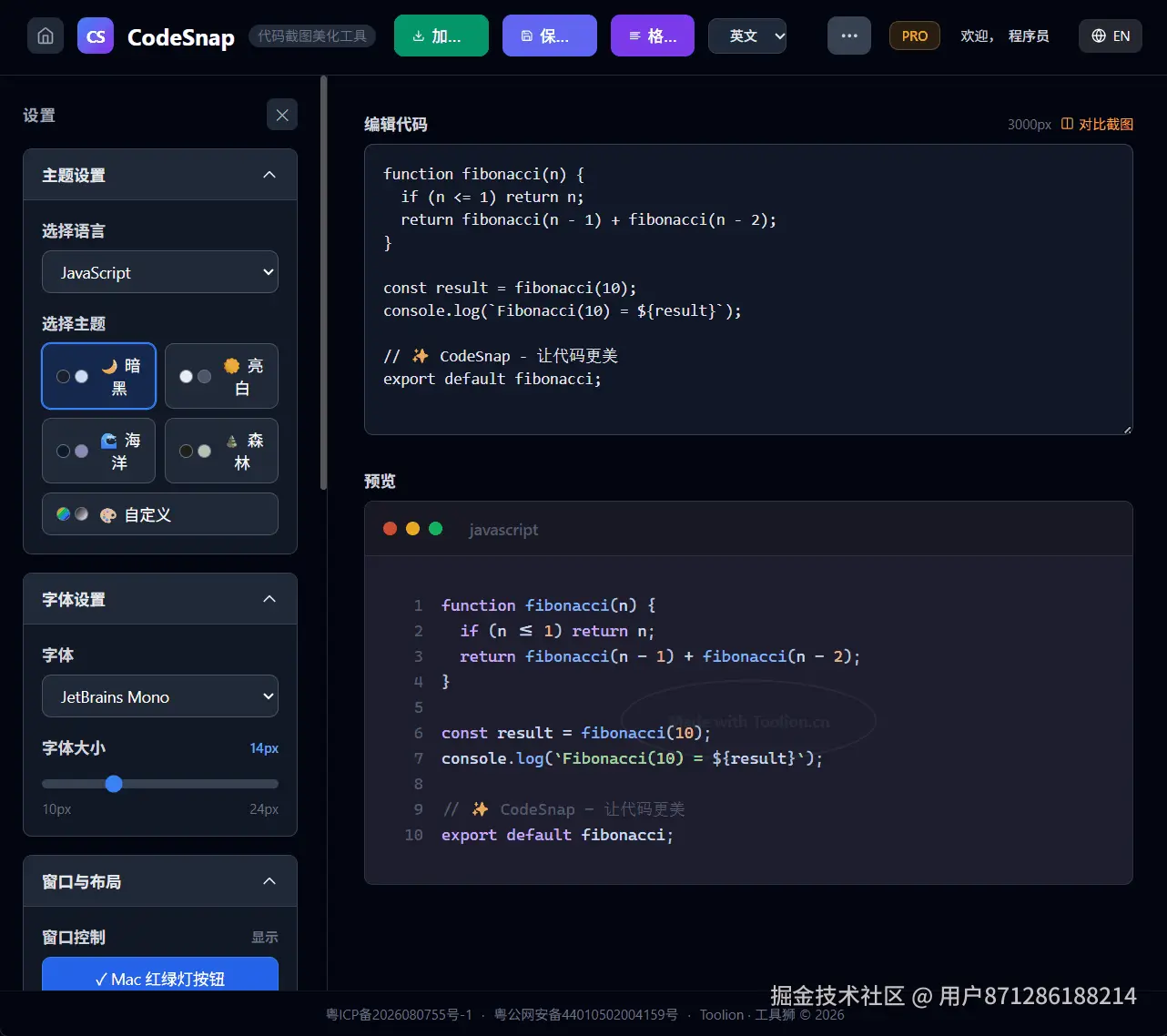Click the compare columns icon beside 对比截图

1068,124
